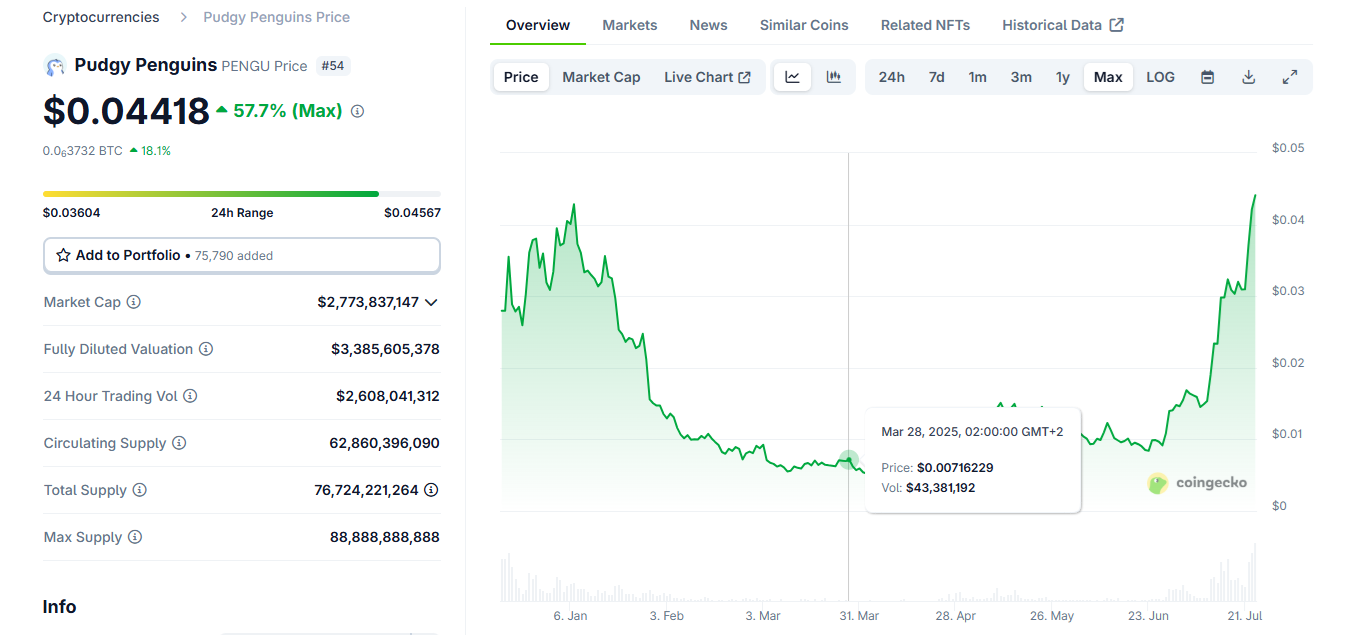Open Circulating Supply info icon

pos(179,443)
